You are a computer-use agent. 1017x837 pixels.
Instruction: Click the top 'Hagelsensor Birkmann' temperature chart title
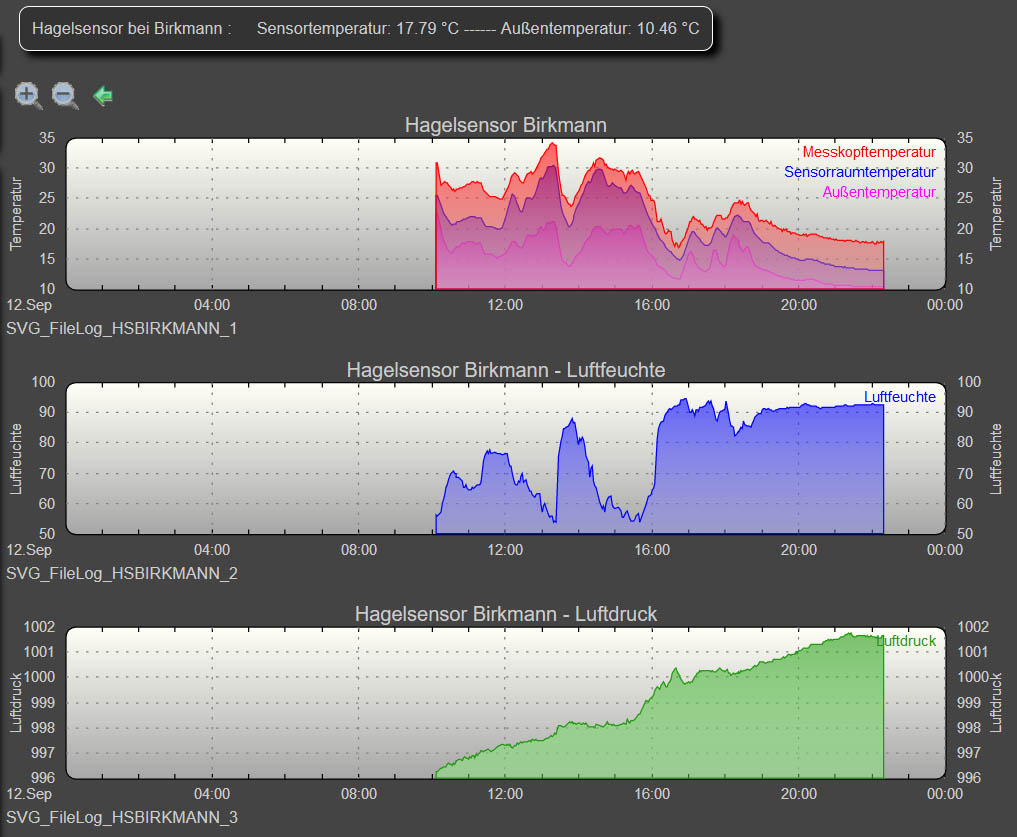coord(505,125)
